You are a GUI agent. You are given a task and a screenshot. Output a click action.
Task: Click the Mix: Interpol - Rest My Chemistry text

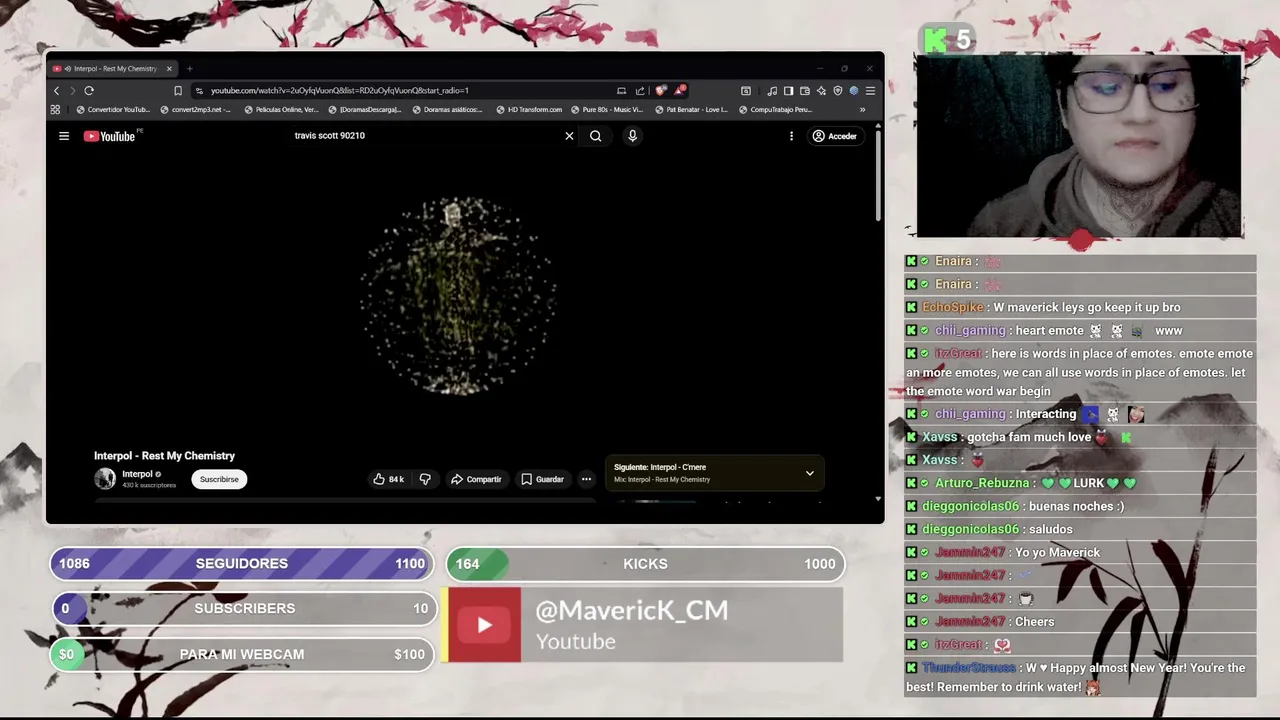tap(662, 480)
